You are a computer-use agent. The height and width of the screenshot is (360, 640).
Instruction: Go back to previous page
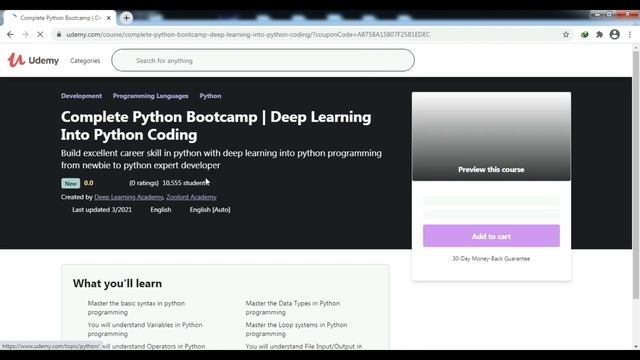(x=10, y=35)
